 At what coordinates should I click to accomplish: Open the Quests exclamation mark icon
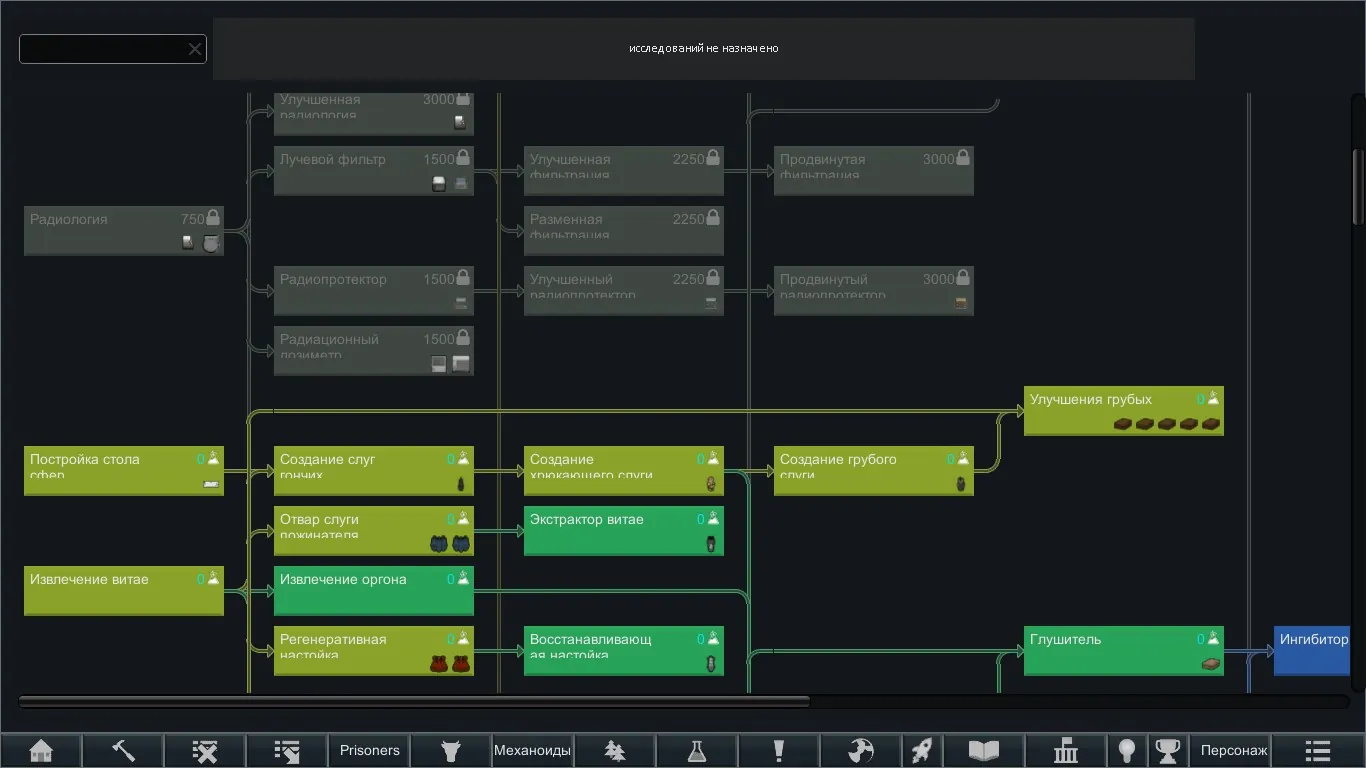pos(779,750)
